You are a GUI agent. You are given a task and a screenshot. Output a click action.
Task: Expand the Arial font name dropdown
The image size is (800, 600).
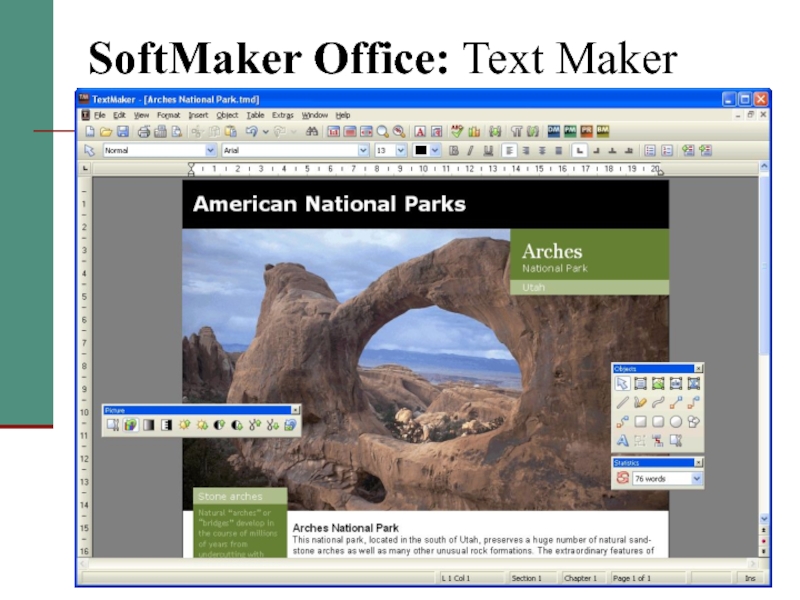click(x=364, y=150)
